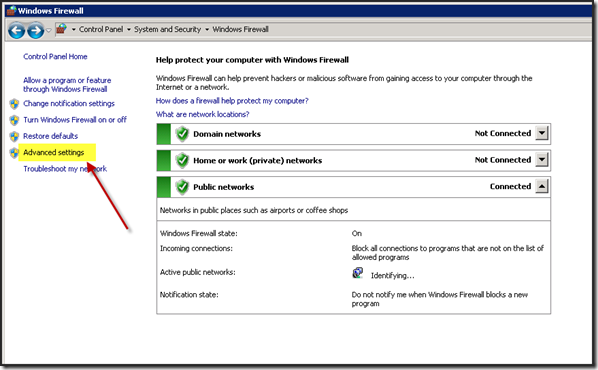The image size is (598, 370).
Task: Open dropdown arrow before Windows Firewall breadcrumb
Action: point(207,29)
